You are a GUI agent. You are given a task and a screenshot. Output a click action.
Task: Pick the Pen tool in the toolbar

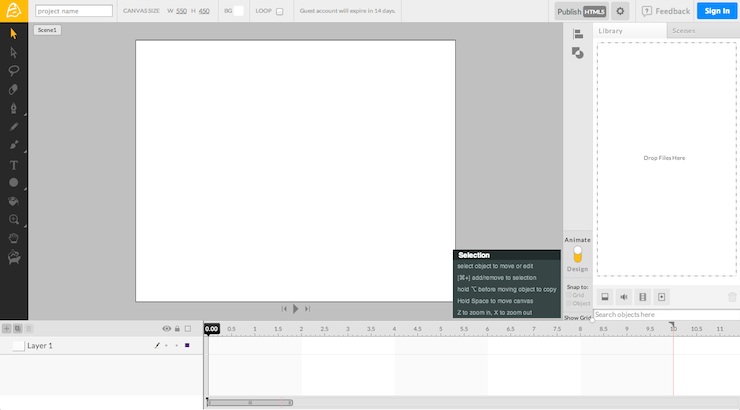(14, 108)
